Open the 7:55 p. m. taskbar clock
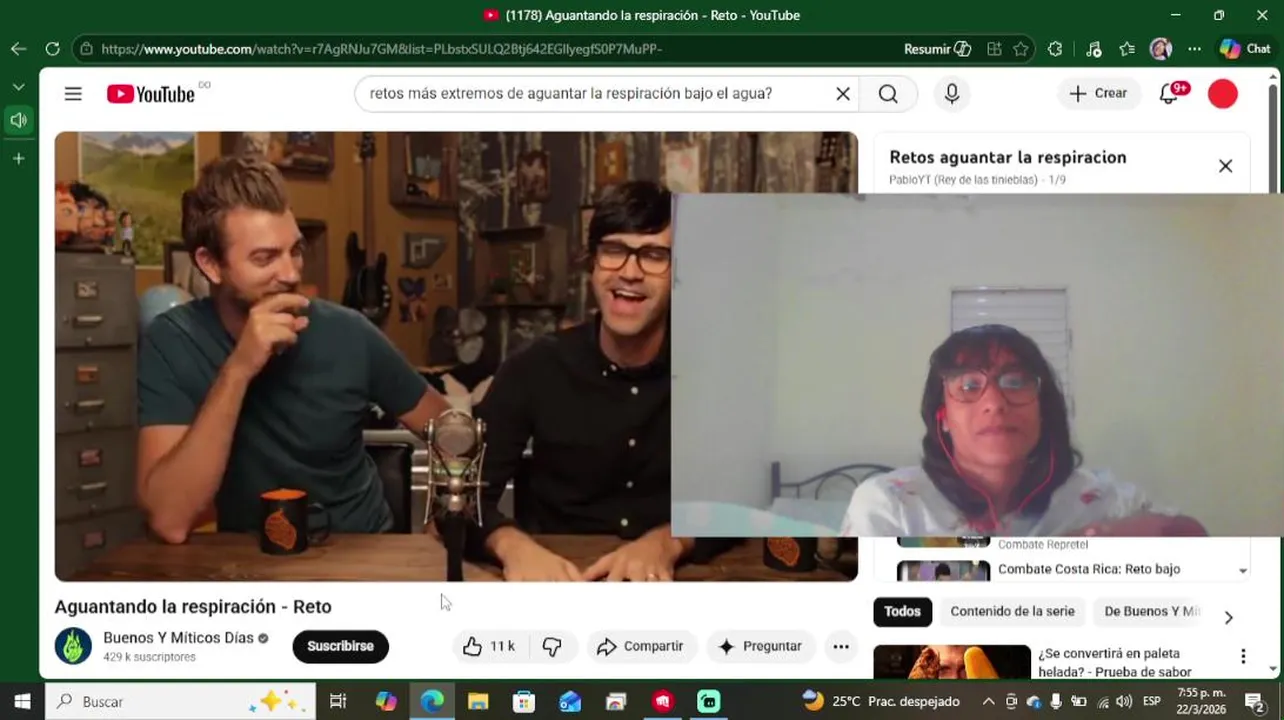 [1201, 701]
